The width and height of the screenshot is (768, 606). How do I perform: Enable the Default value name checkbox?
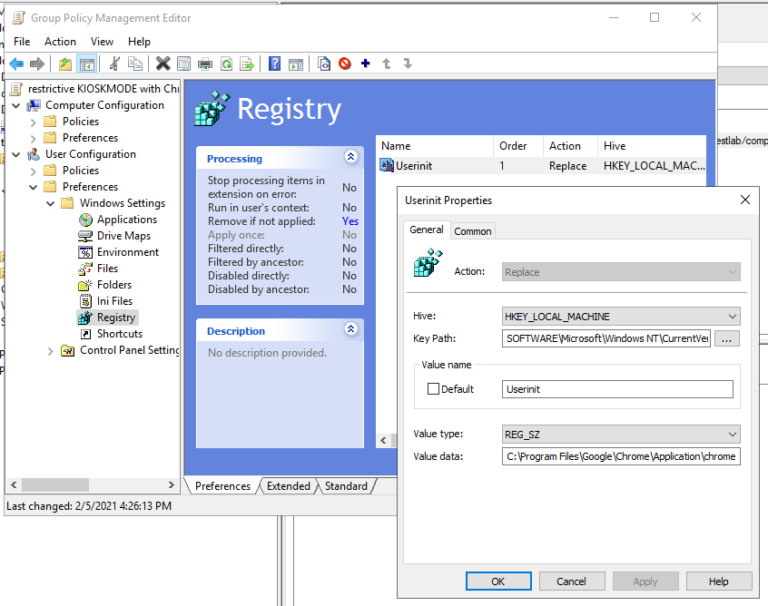433,389
